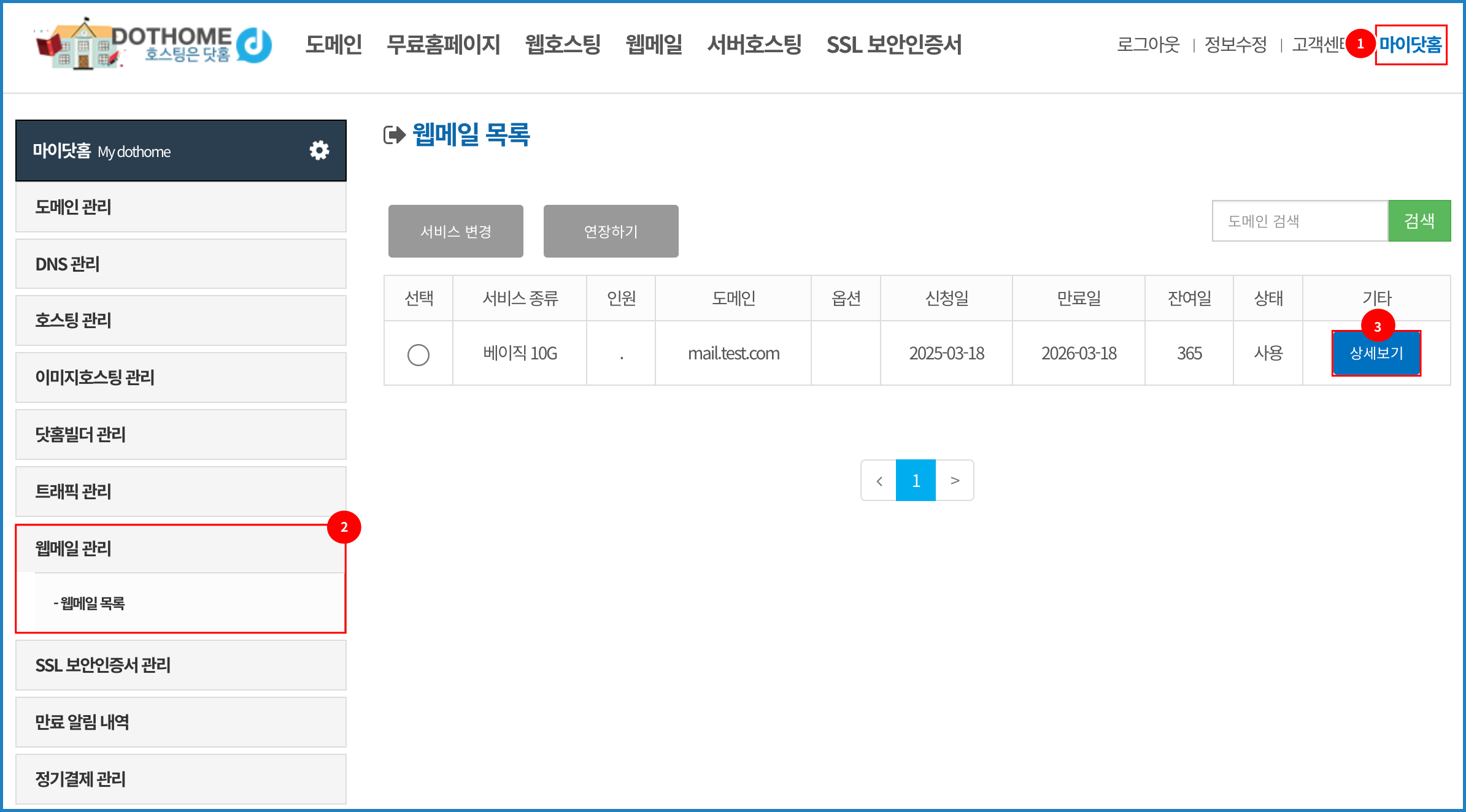Open the 웹메일 목록 submenu item
The image size is (1466, 812).
pos(90,603)
